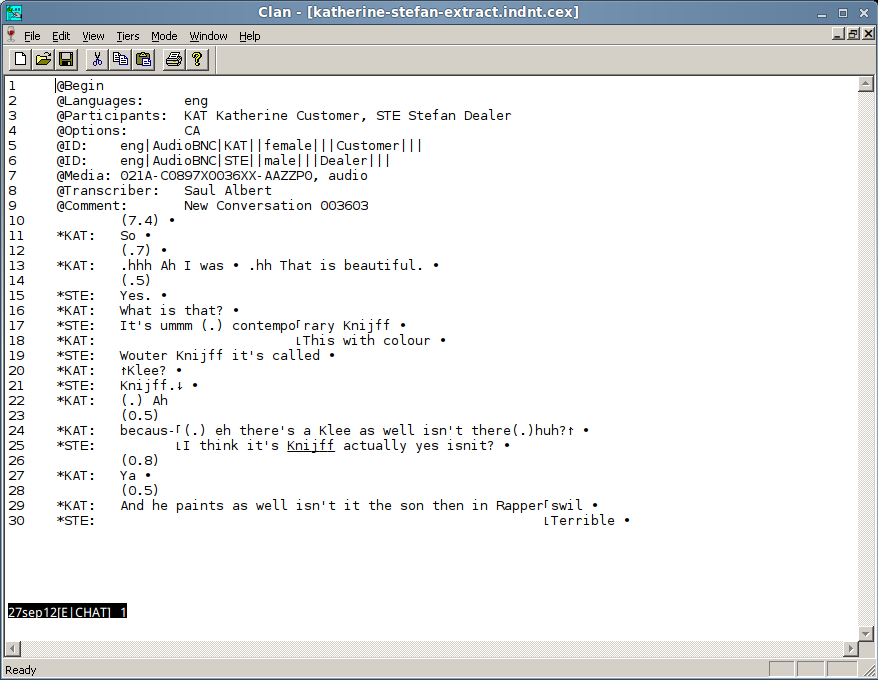Open a file using folder icon
Image resolution: width=878 pixels, height=680 pixels.
[x=43, y=59]
